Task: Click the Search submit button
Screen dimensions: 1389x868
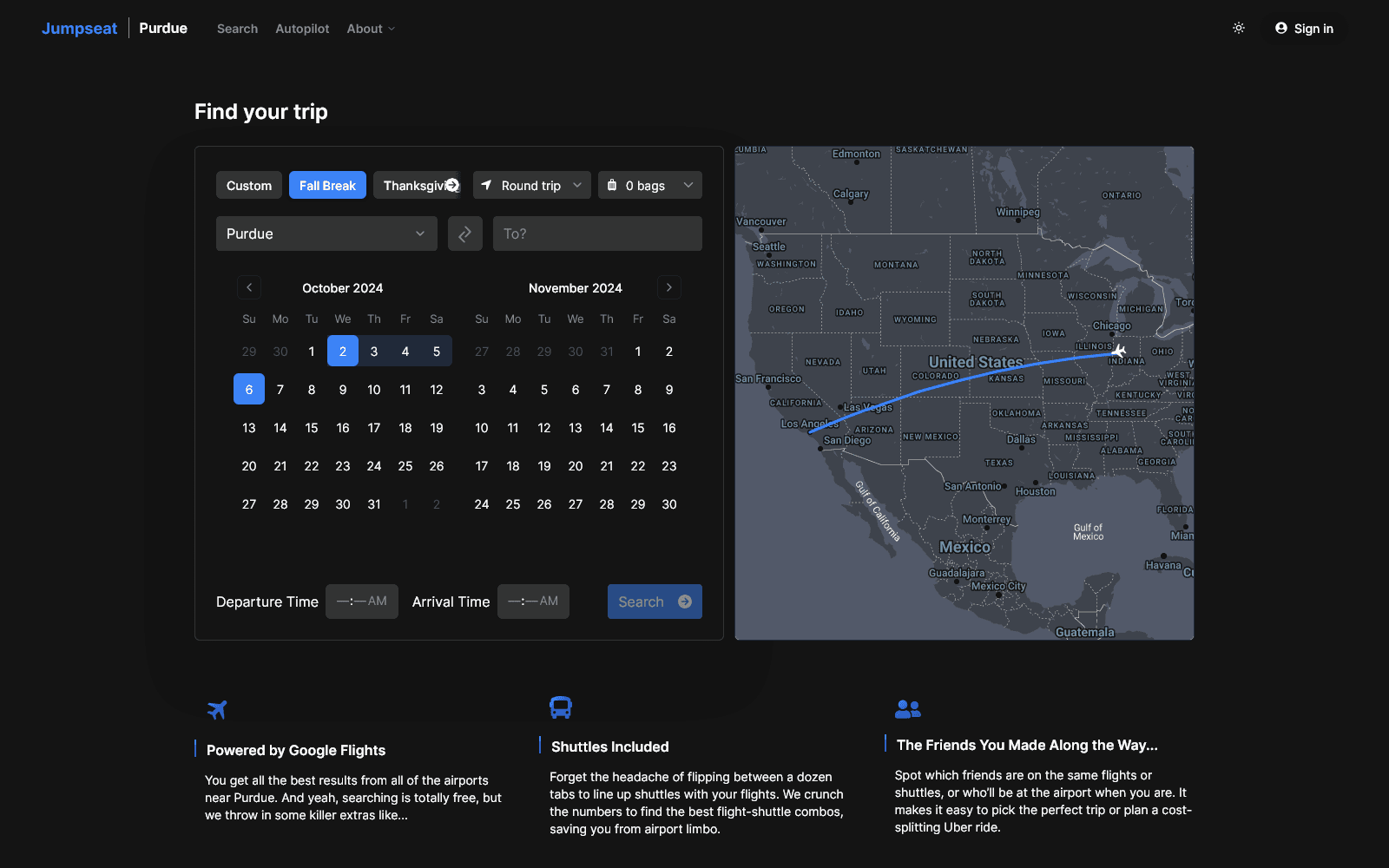Action: [655, 602]
